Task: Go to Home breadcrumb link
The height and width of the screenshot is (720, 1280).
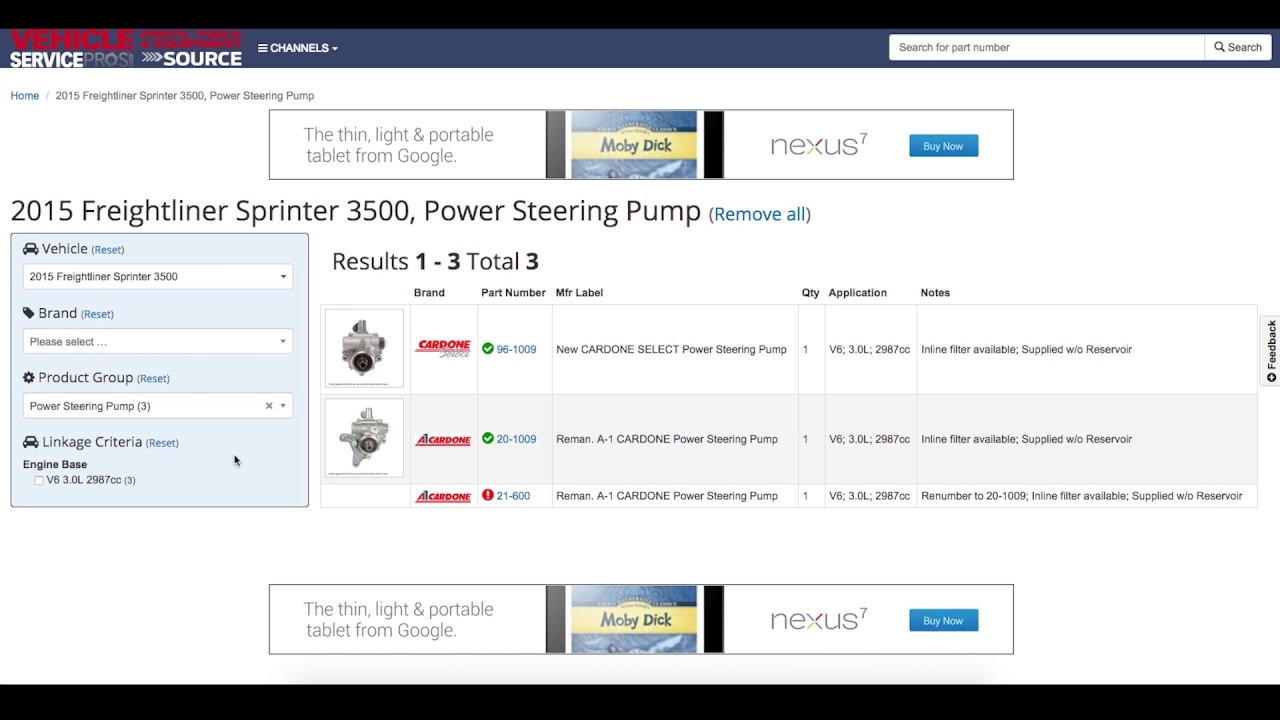Action: point(25,96)
